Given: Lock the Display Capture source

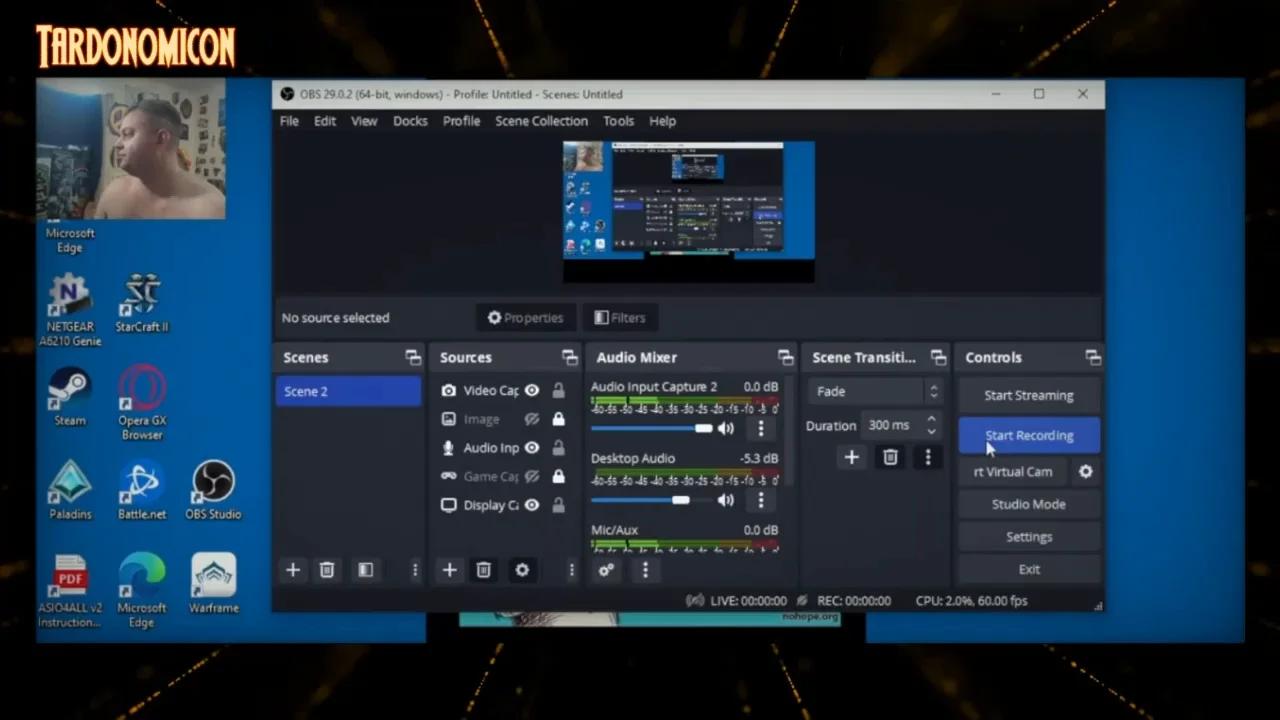Looking at the screenshot, I should tap(558, 505).
